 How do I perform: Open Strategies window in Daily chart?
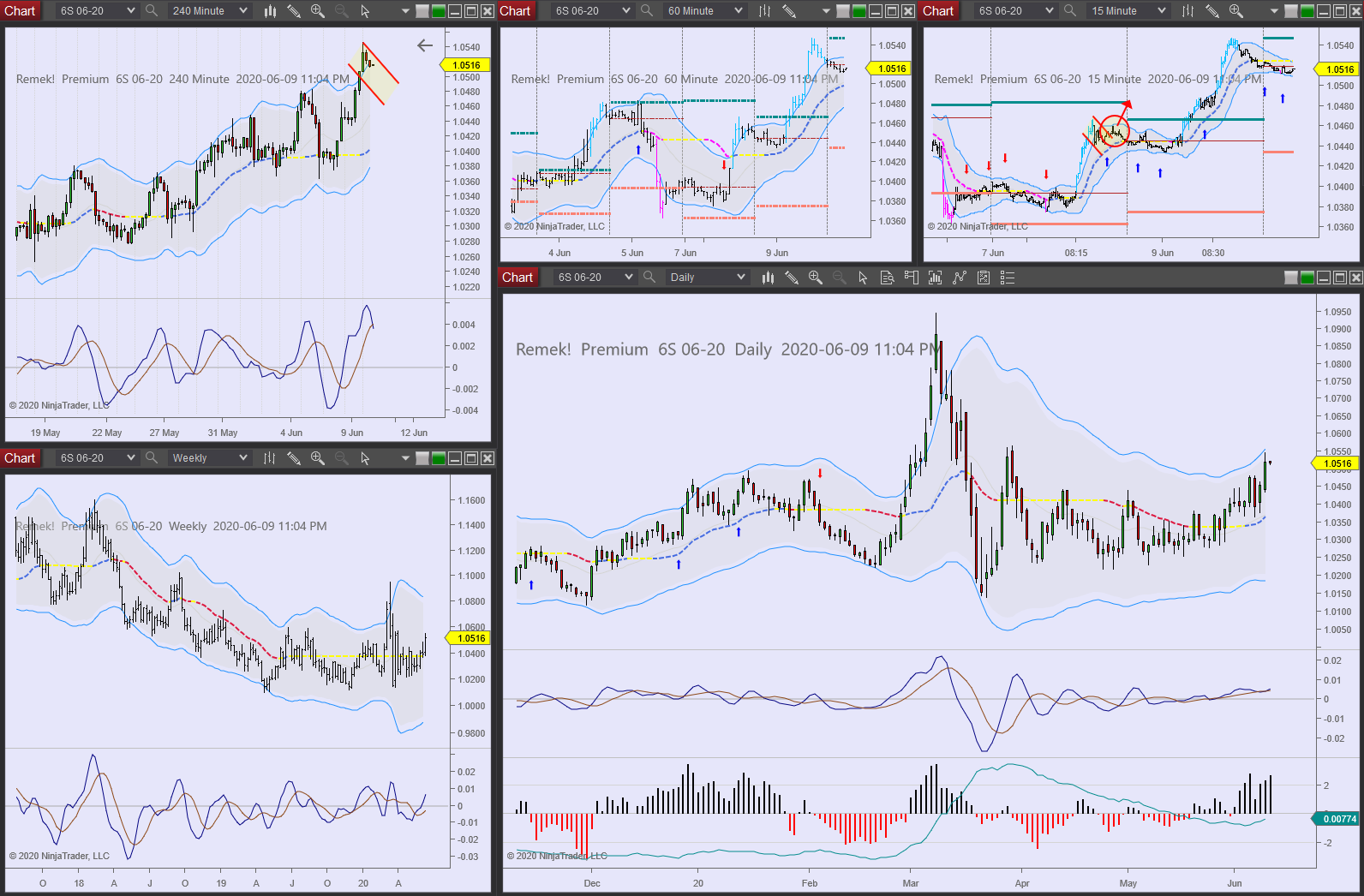984,278
